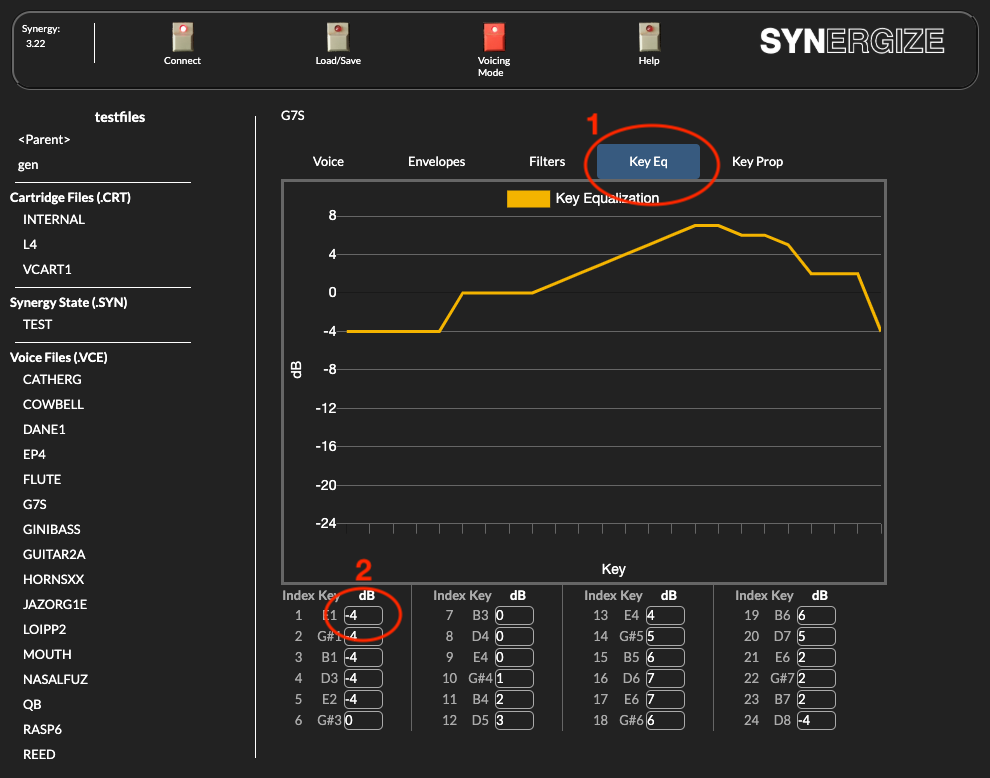Load the TEST Synergy state file
Screen dimensions: 990x778
[37, 325]
